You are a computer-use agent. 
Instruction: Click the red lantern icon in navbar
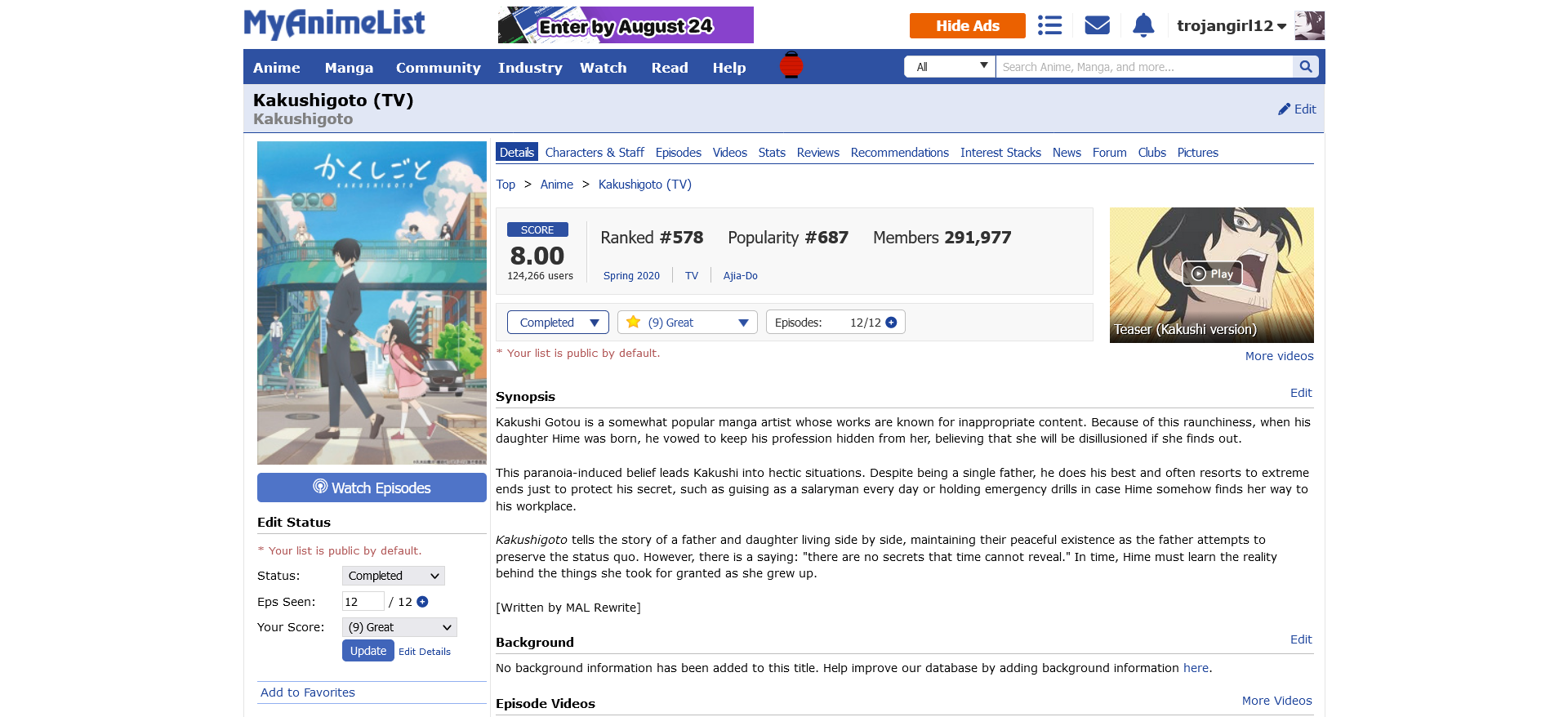791,65
